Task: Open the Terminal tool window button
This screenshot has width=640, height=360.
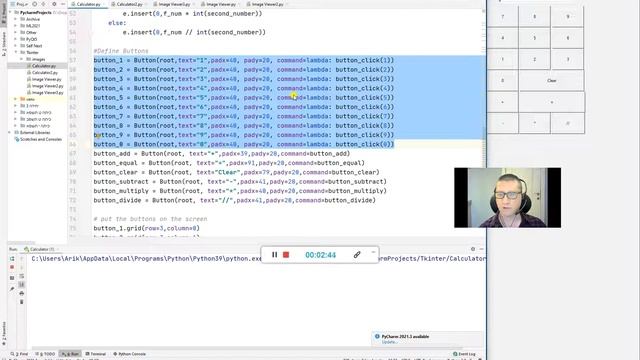Action: [96, 354]
